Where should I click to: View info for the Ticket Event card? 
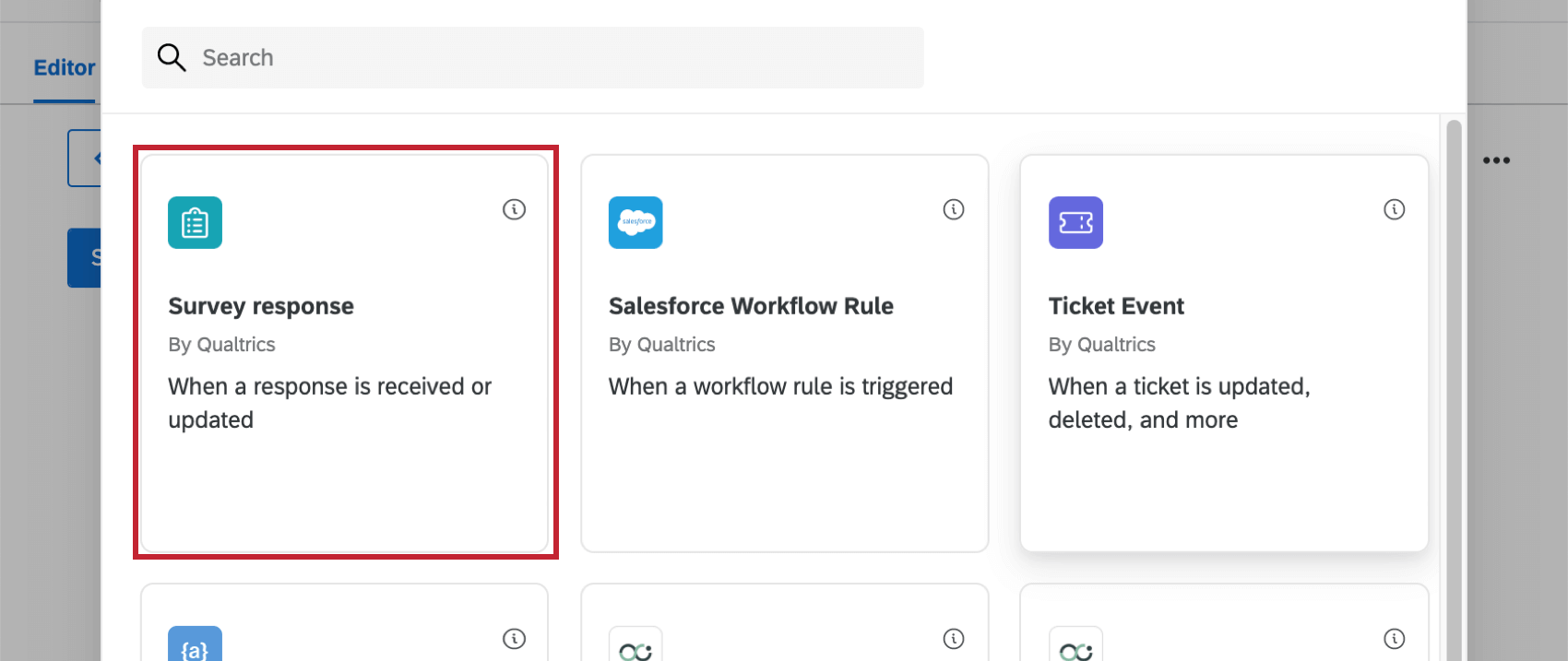(1394, 209)
